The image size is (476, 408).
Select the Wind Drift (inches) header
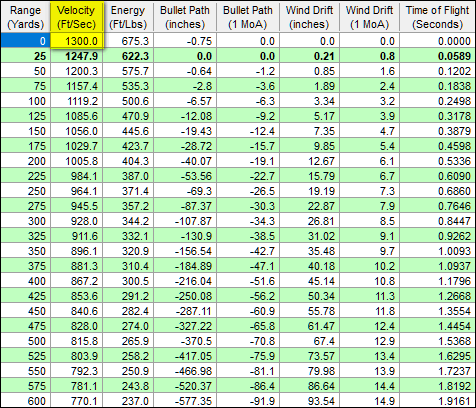[x=309, y=17]
